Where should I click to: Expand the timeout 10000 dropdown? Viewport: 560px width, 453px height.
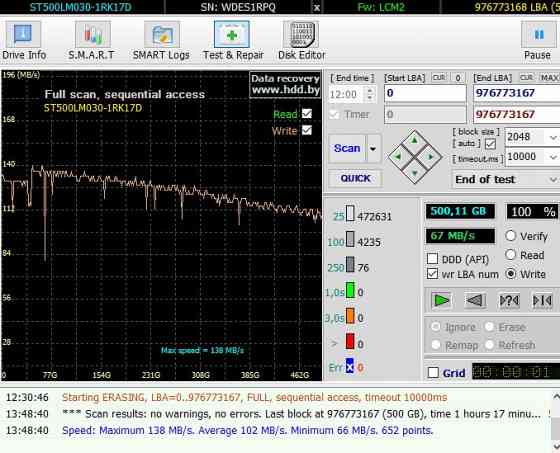click(553, 157)
